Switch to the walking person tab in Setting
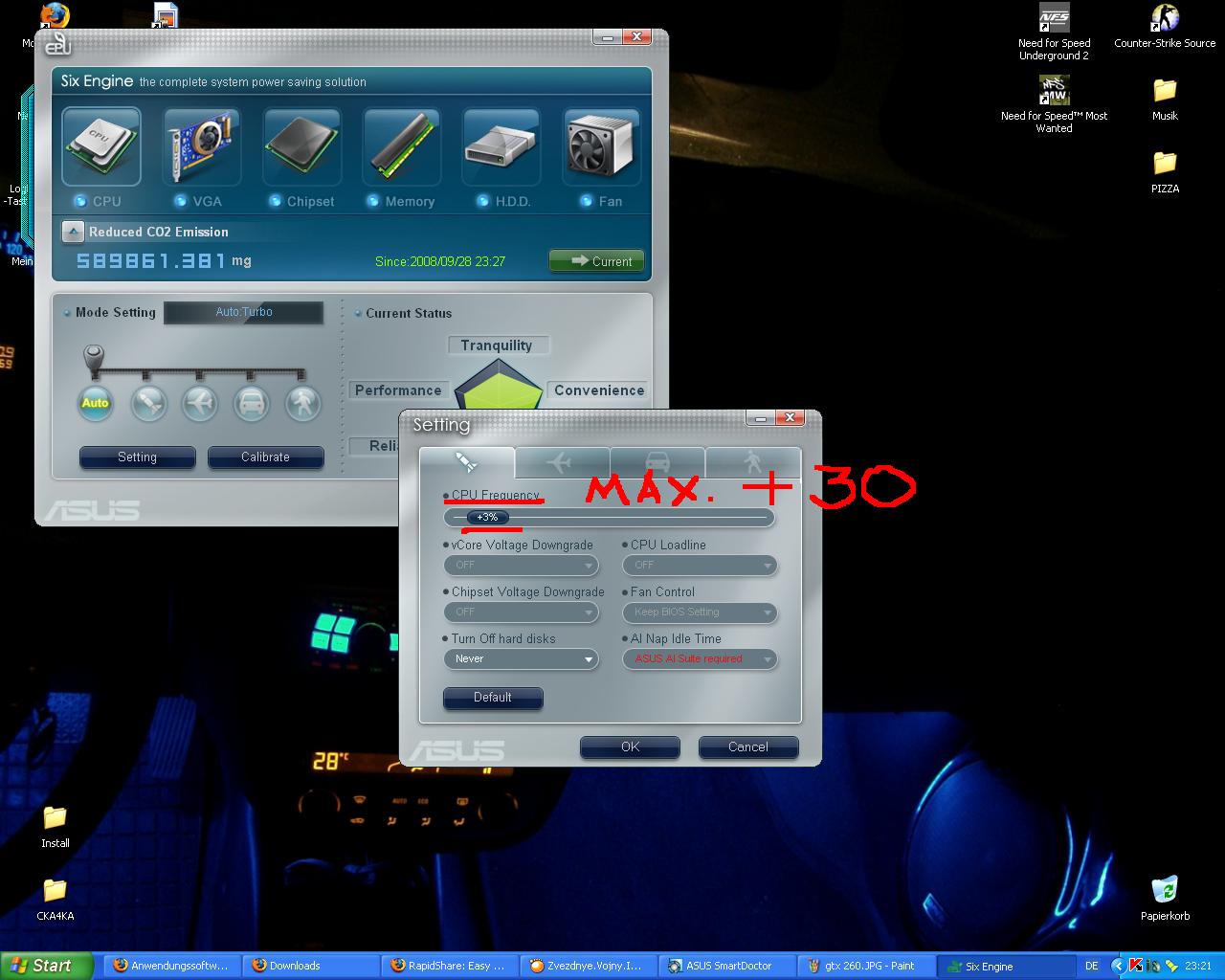Image resolution: width=1225 pixels, height=980 pixels. click(752, 463)
